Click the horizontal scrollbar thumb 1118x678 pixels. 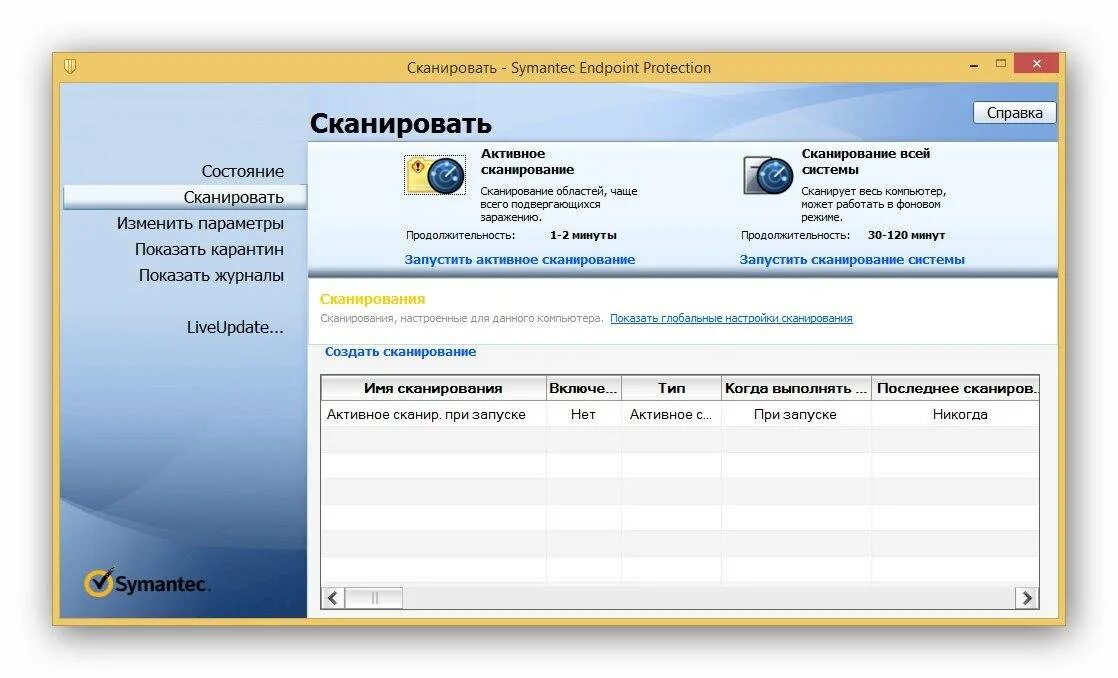(374, 597)
